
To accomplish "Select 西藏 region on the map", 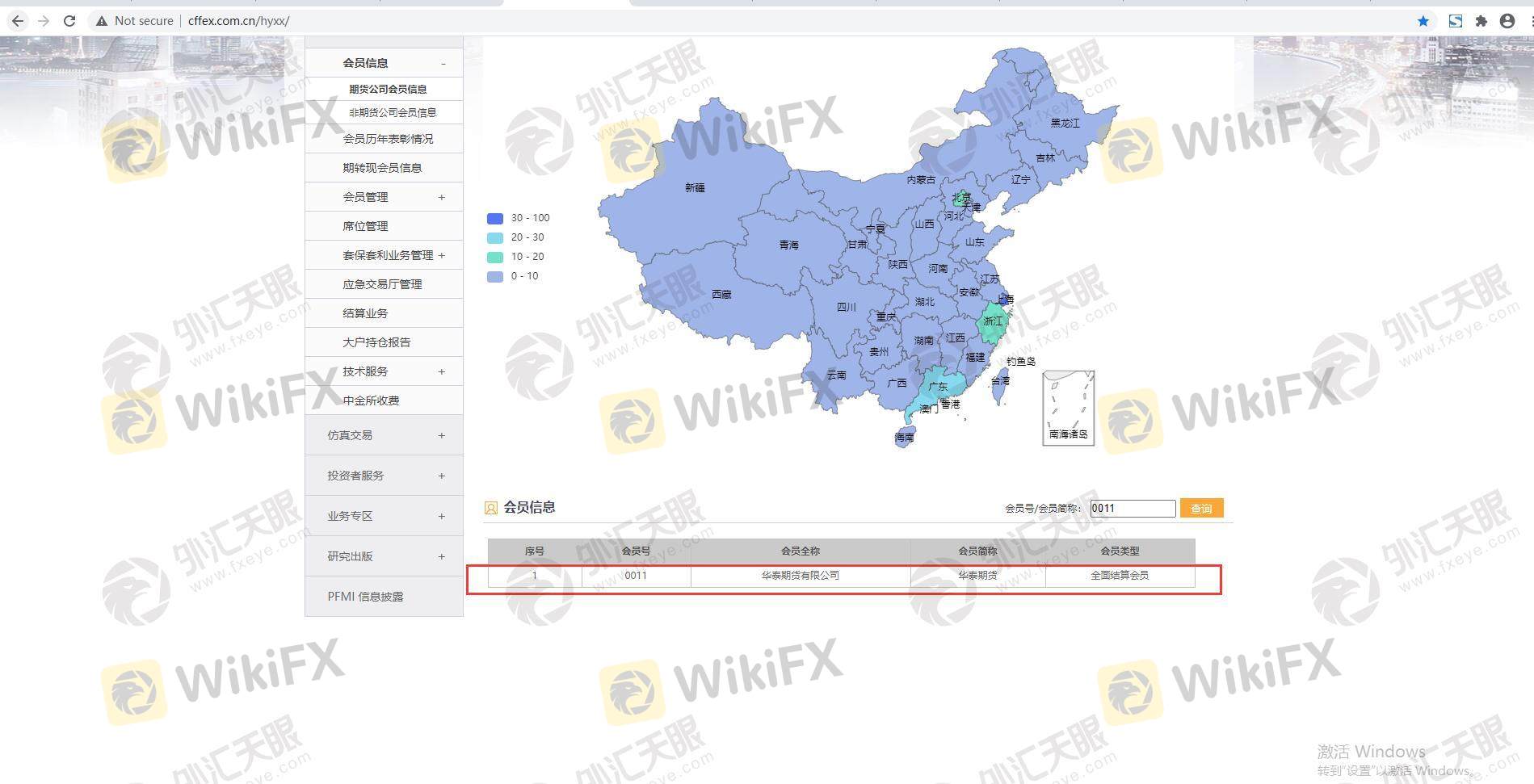I will coord(721,295).
